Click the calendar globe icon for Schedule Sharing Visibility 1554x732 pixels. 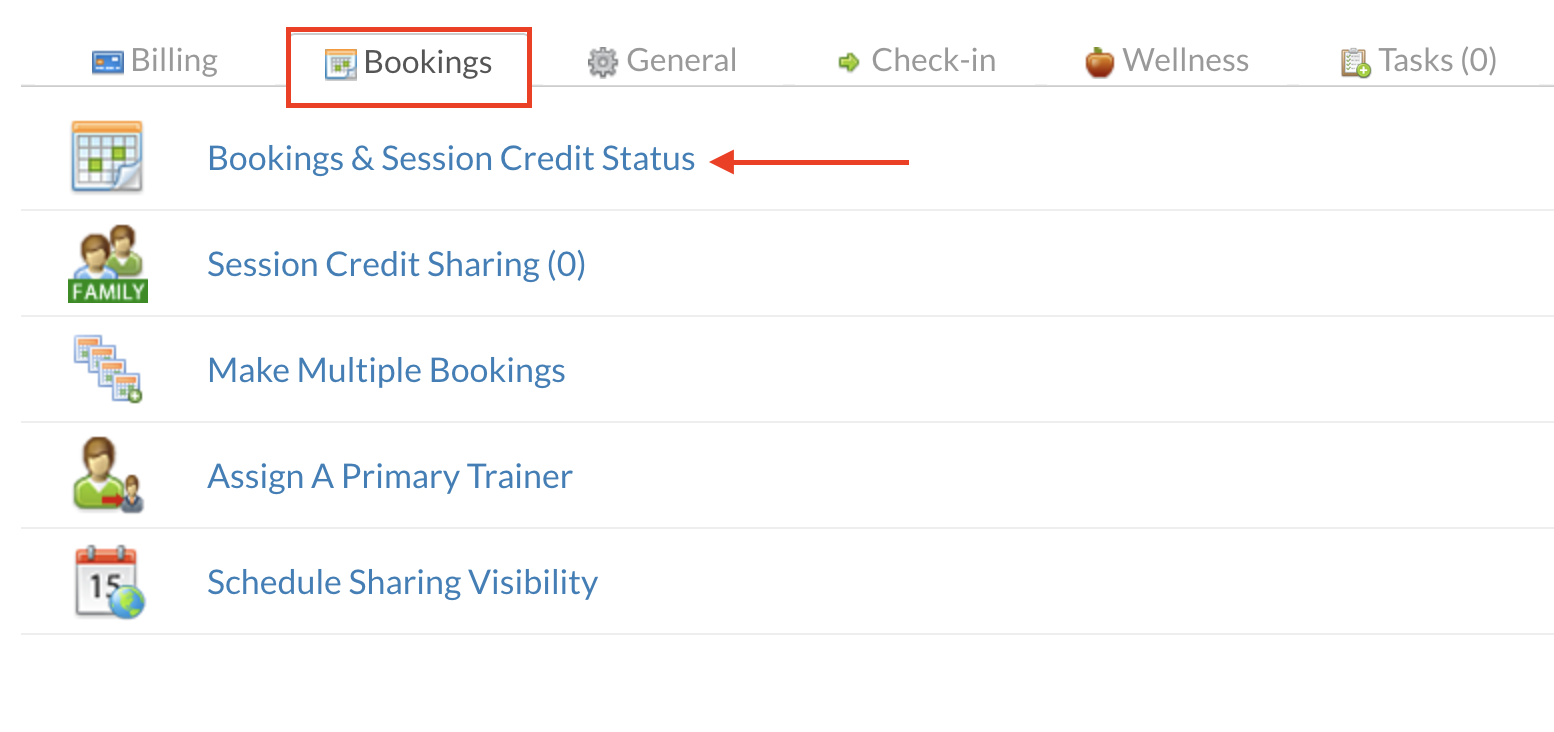(x=109, y=581)
